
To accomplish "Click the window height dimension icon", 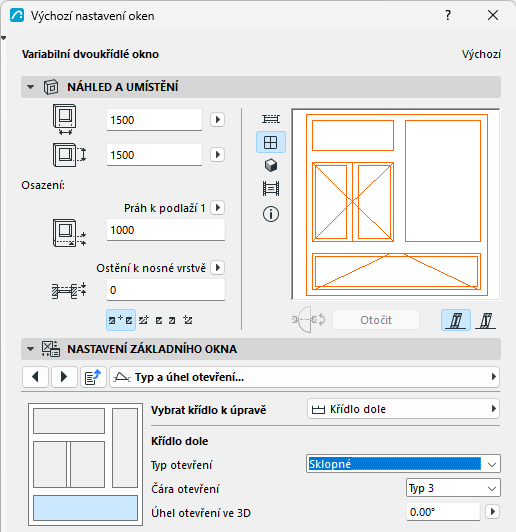I will click(69, 155).
